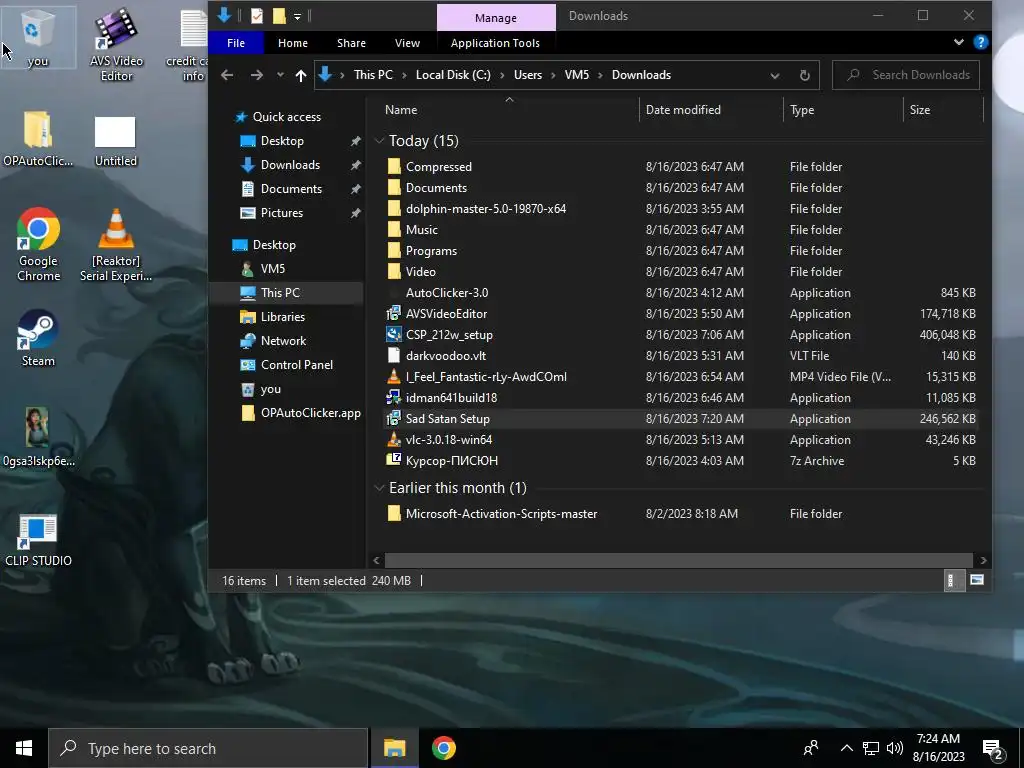Viewport: 1024px width, 768px height.
Task: Open AVS Video Editor desktop shortcut
Action: coord(116,44)
